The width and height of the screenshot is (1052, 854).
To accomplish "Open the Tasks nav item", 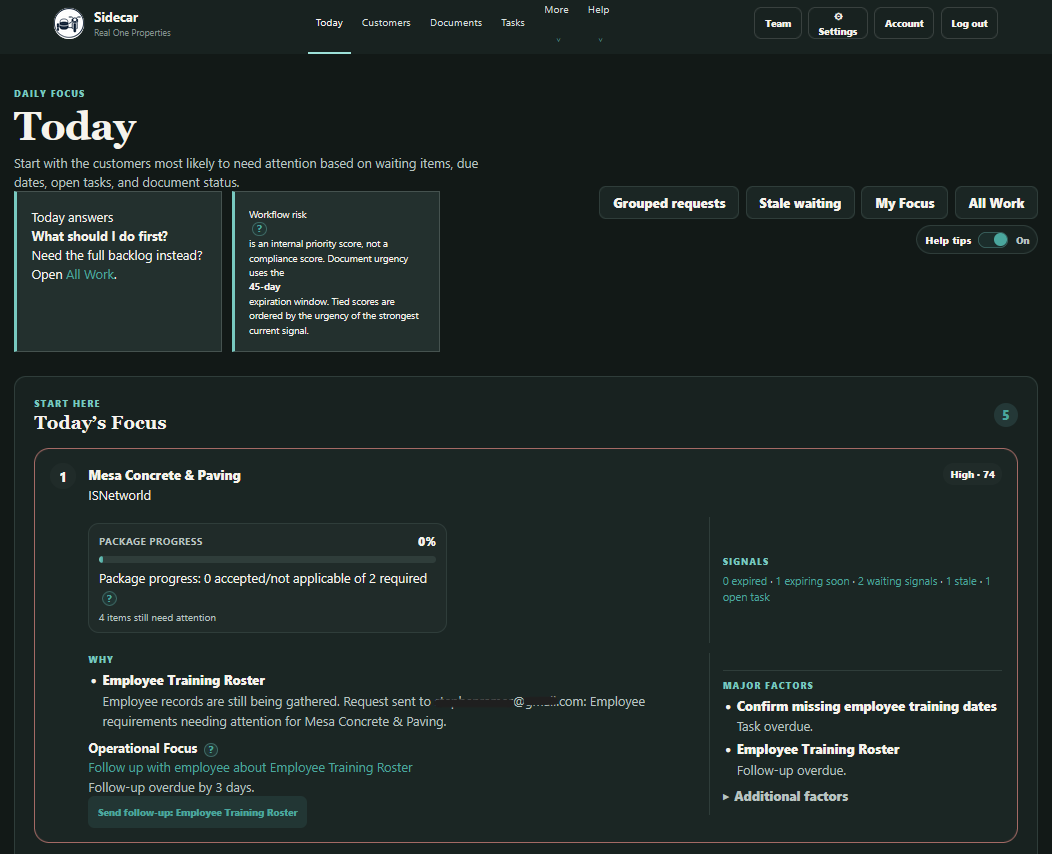I will (513, 23).
